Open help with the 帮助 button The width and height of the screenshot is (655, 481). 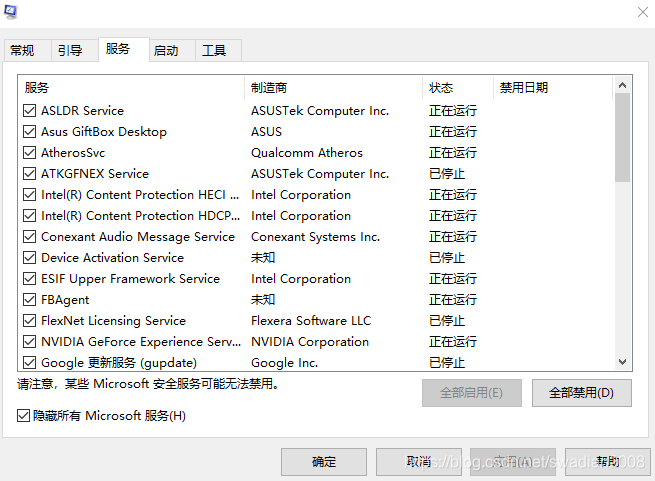click(608, 462)
